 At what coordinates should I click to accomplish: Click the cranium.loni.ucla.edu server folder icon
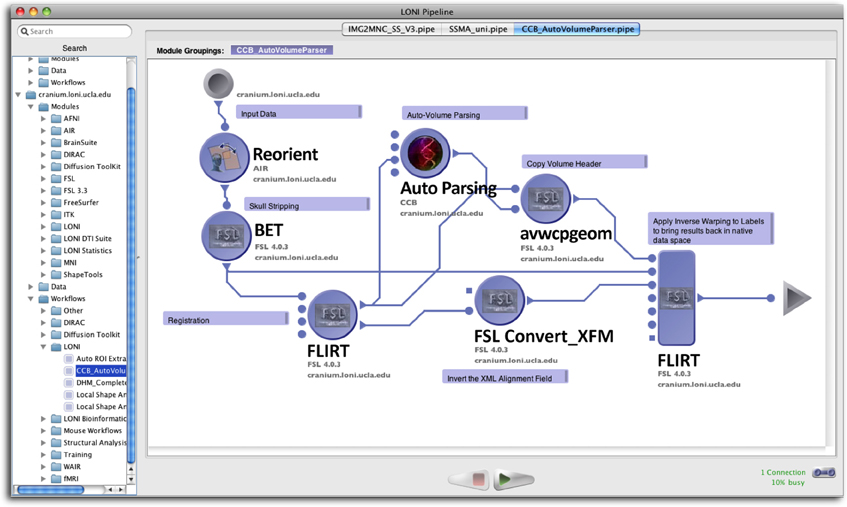tap(31, 94)
